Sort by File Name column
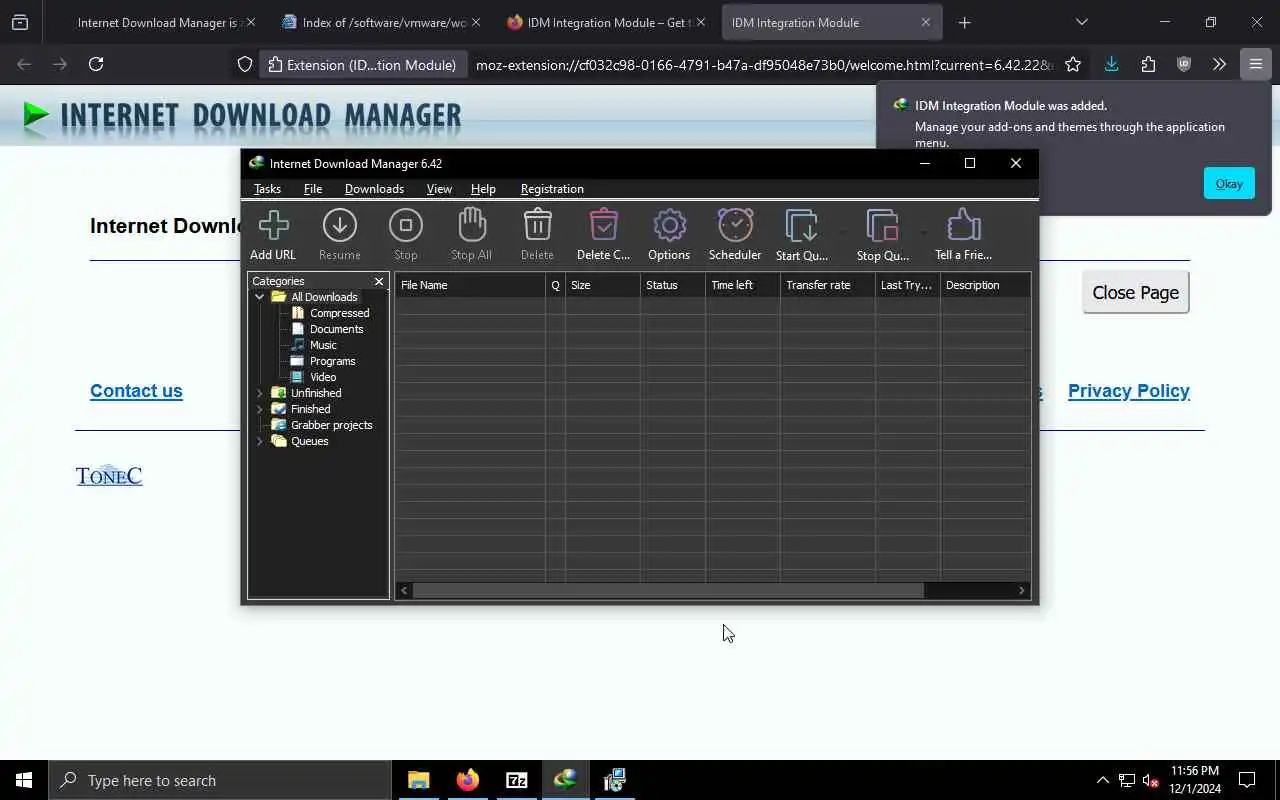Viewport: 1280px width, 800px height. pyautogui.click(x=470, y=285)
